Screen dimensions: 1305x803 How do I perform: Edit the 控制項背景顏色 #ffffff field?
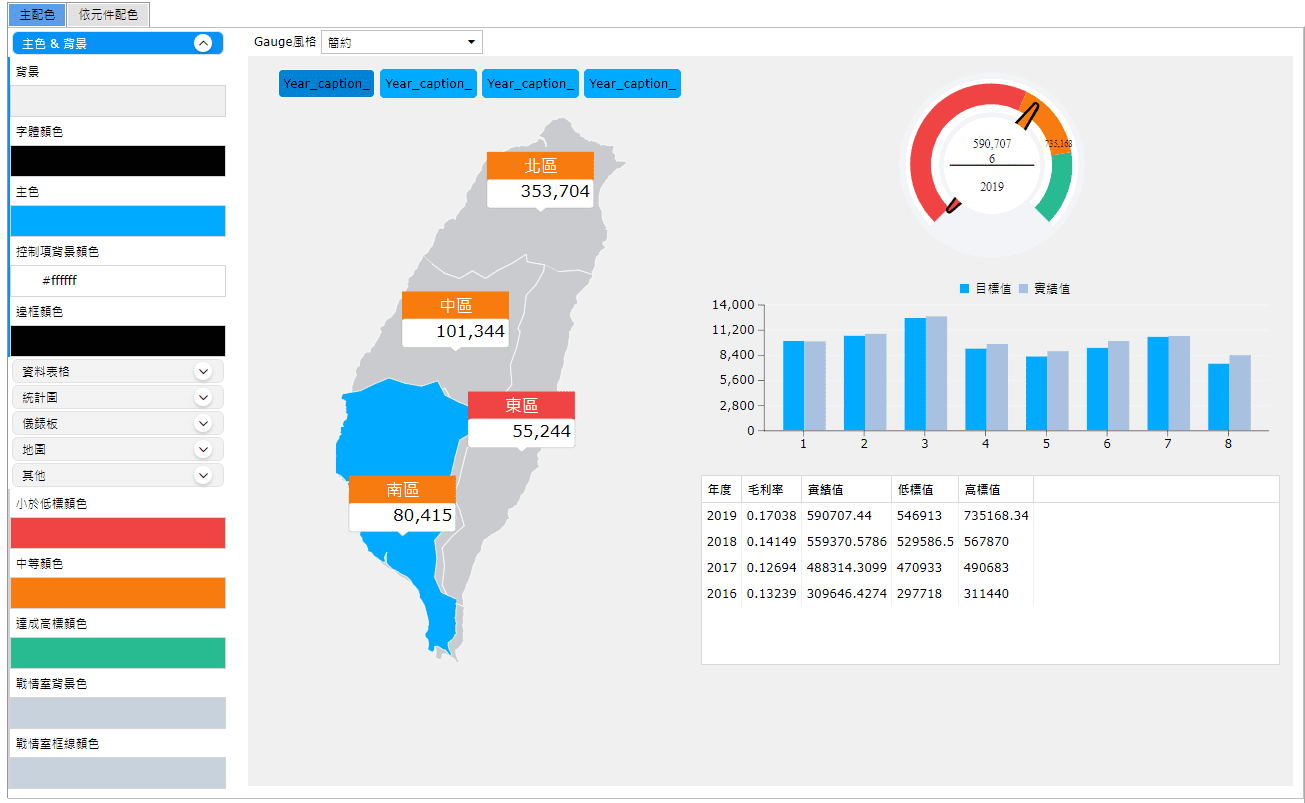point(118,281)
